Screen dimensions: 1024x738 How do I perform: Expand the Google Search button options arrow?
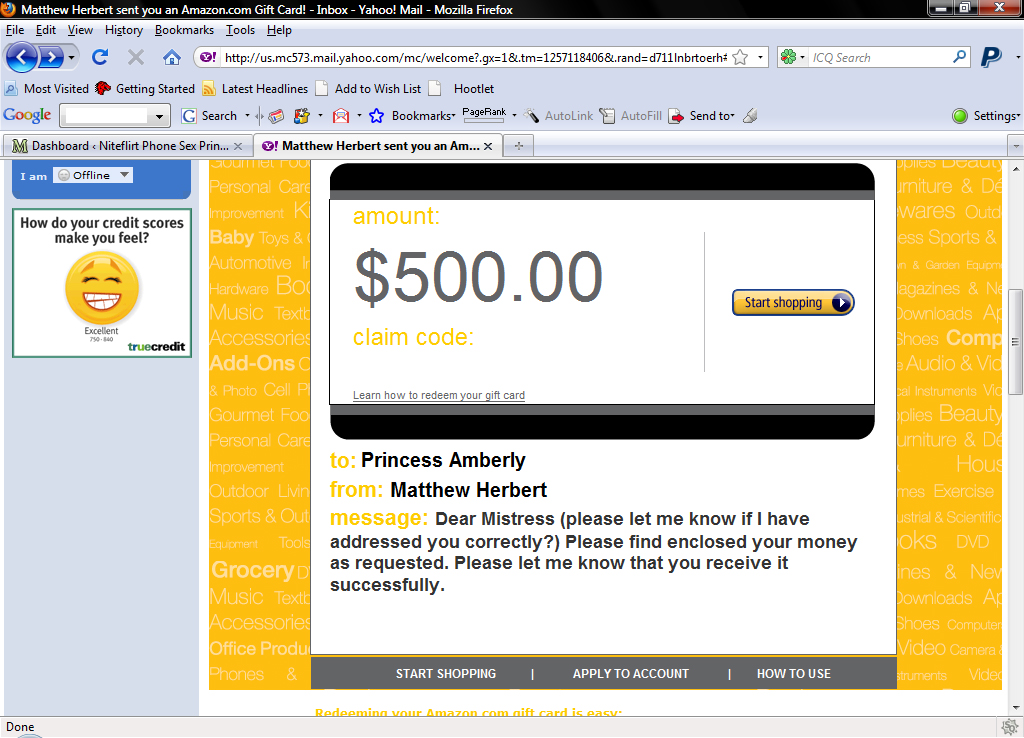248,116
